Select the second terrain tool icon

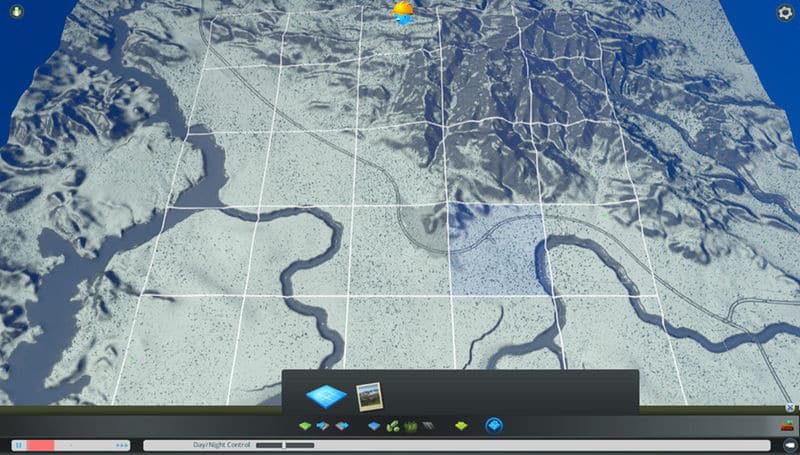324,426
